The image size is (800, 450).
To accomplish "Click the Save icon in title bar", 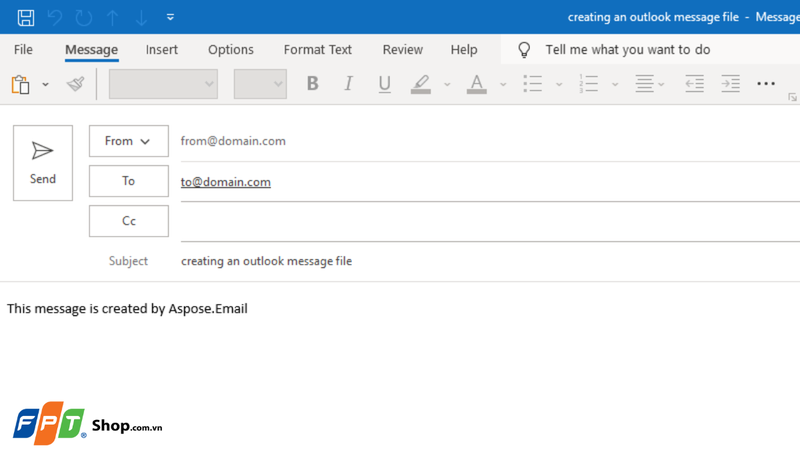I will tap(26, 17).
